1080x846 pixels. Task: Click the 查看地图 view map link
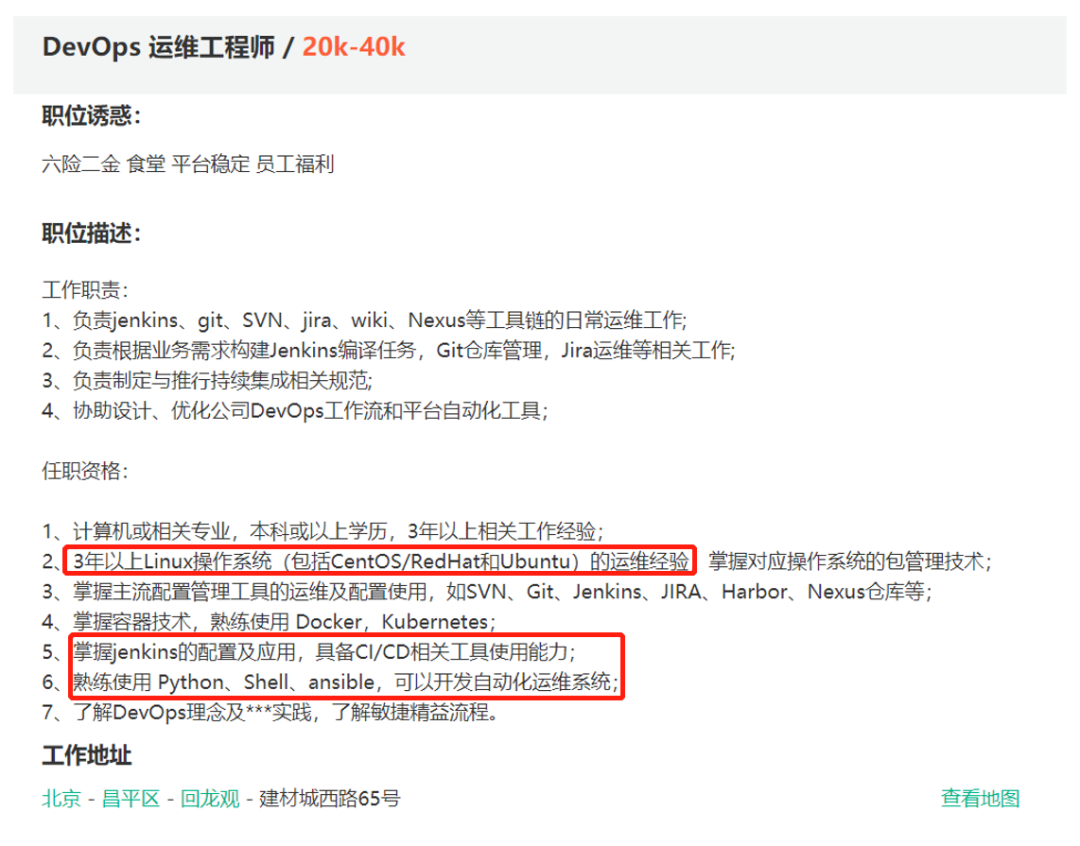(980, 798)
